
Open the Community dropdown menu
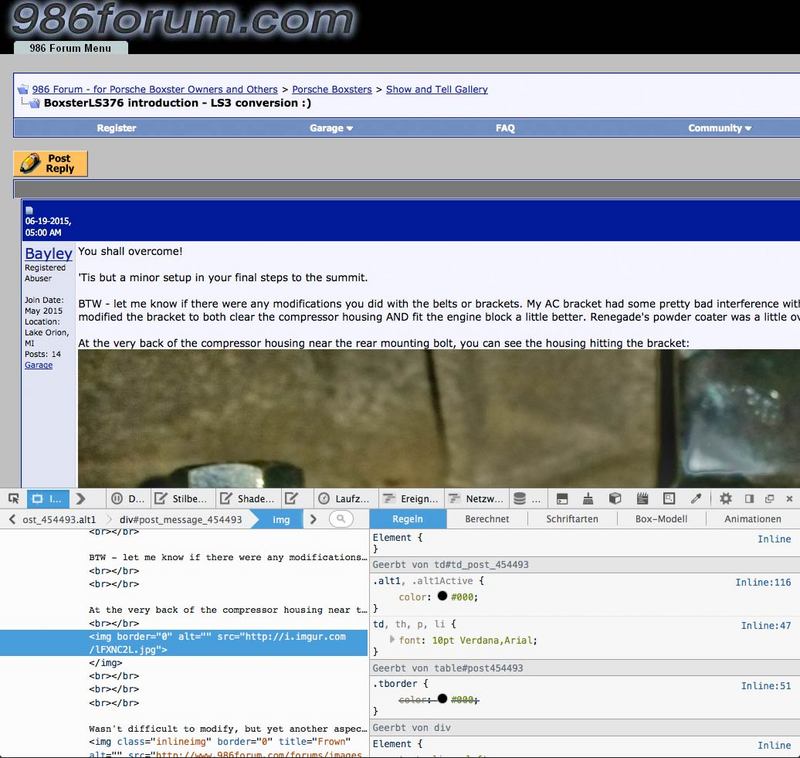pos(719,128)
